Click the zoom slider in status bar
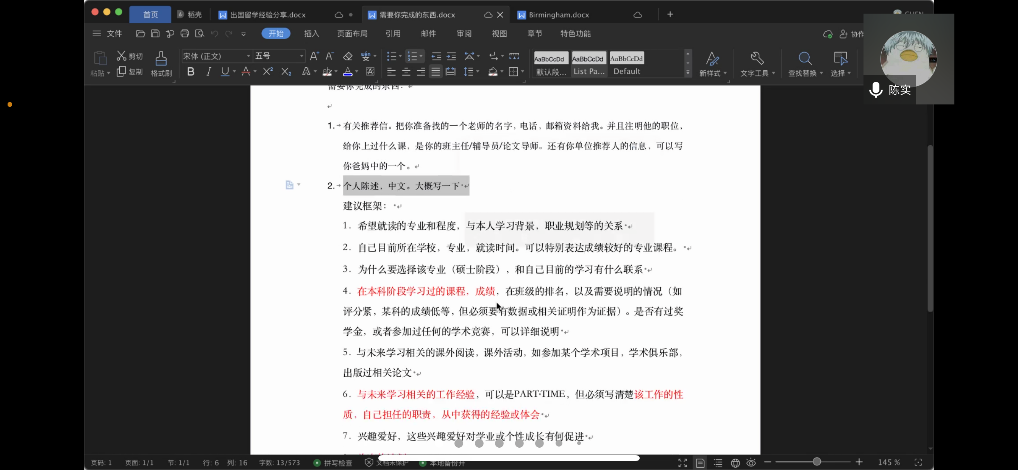The width and height of the screenshot is (1018, 470). tap(817, 462)
